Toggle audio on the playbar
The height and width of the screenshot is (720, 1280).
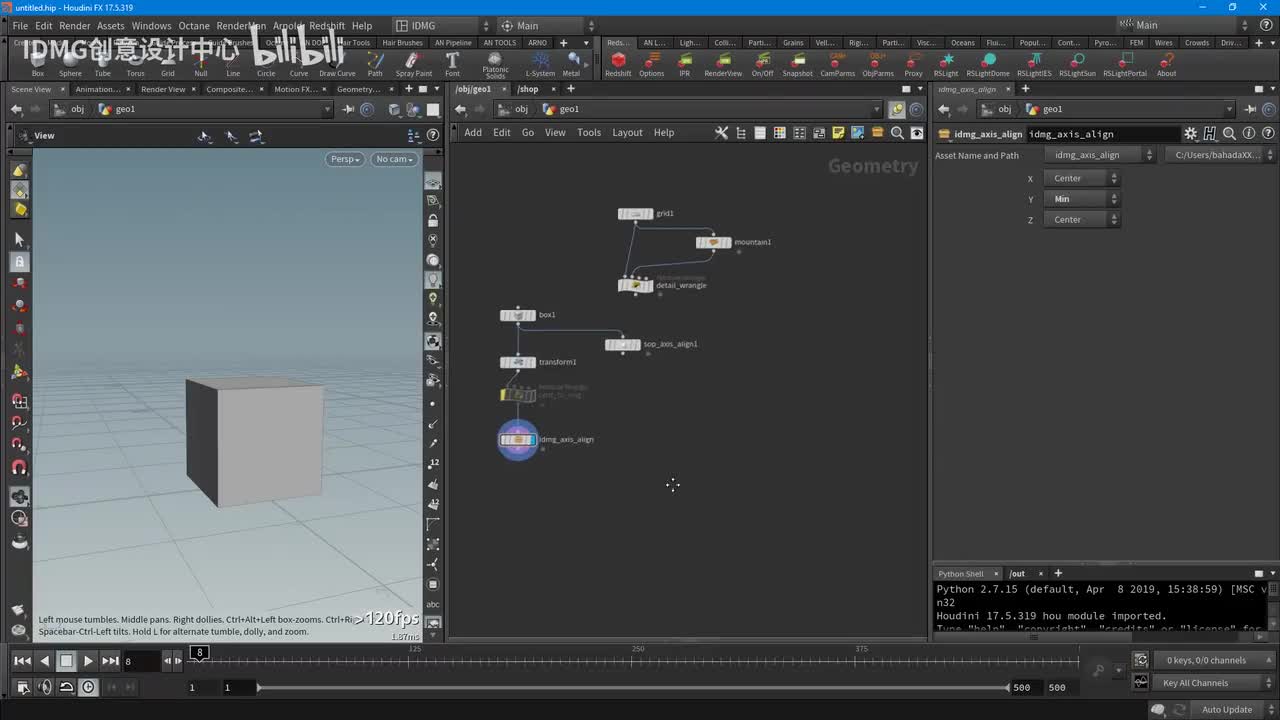tap(44, 687)
